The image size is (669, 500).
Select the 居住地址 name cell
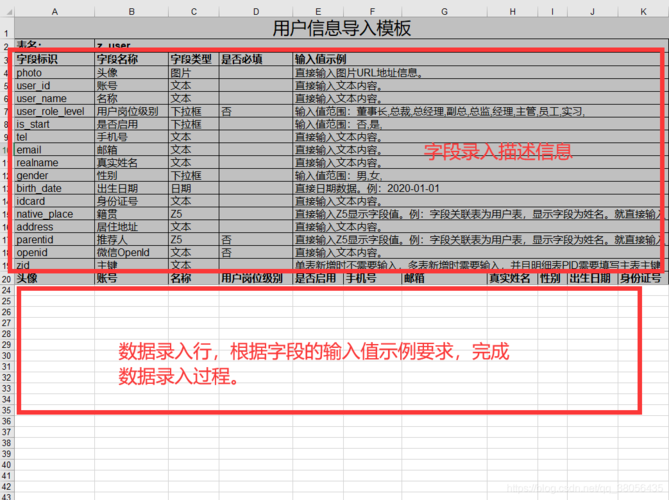[x=131, y=227]
